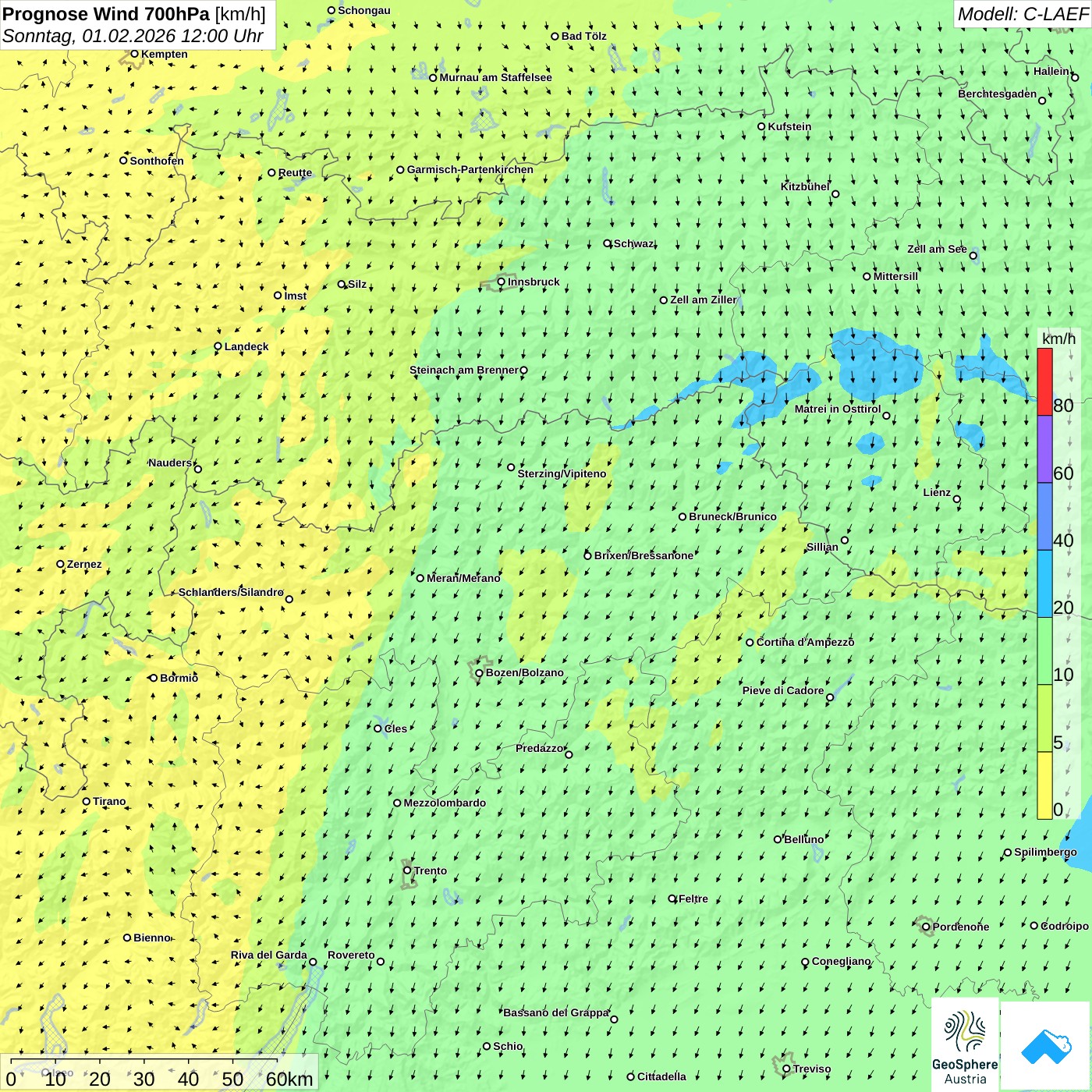The height and width of the screenshot is (1092, 1092).
Task: Click the Innsbruck city label
Action: [534, 282]
